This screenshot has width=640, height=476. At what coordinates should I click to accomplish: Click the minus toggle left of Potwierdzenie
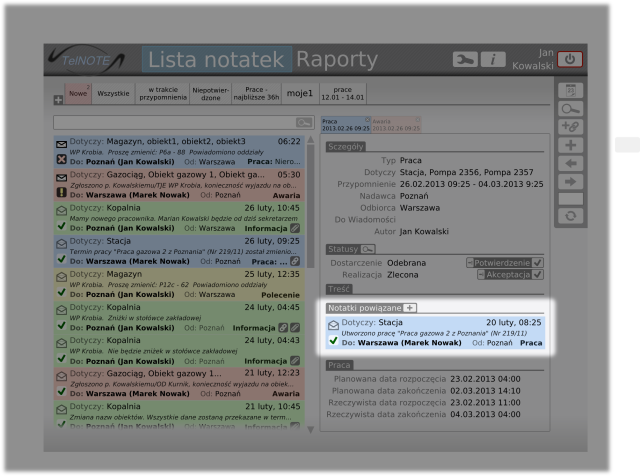tap(470, 263)
